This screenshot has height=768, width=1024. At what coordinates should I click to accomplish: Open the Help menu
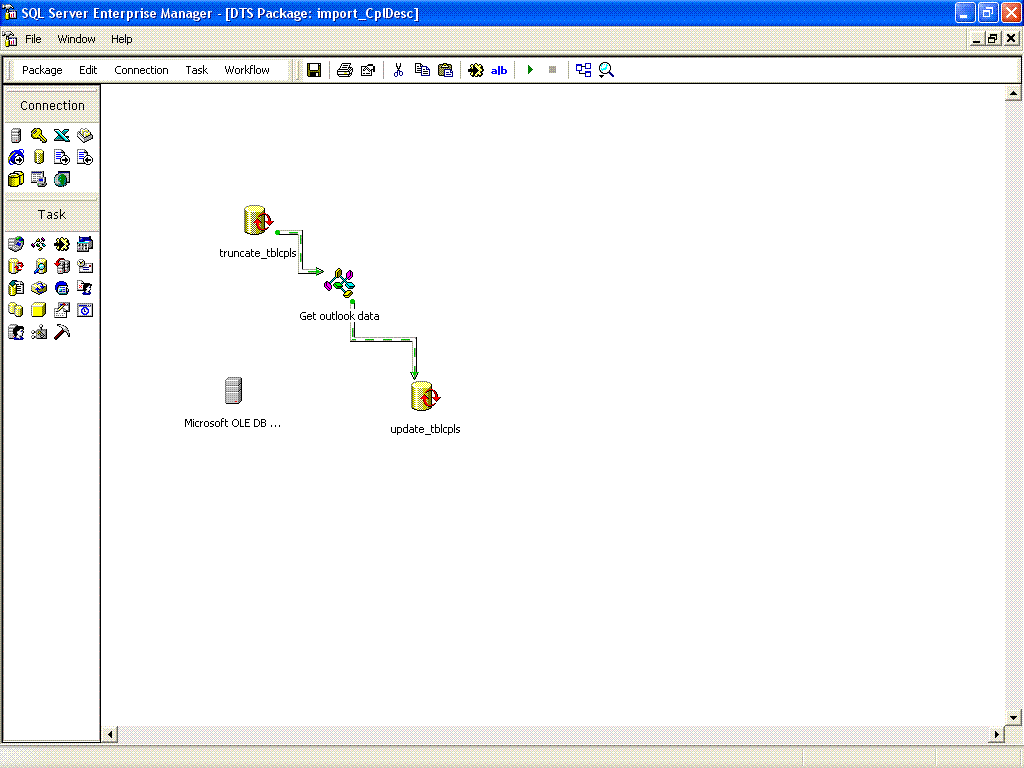click(121, 39)
